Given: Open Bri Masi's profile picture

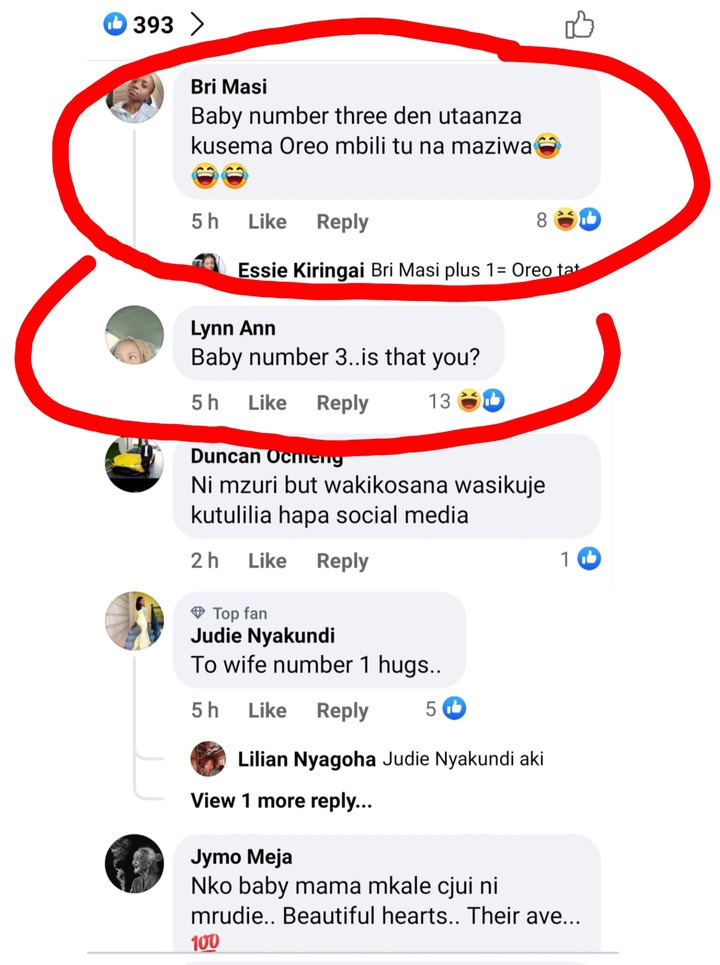Looking at the screenshot, I should point(135,97).
